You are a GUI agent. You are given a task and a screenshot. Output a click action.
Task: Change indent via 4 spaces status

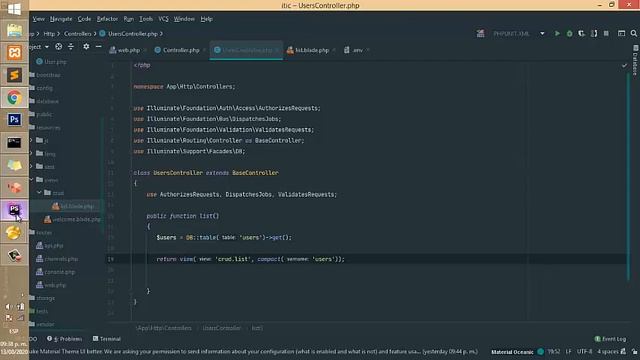(x=607, y=351)
